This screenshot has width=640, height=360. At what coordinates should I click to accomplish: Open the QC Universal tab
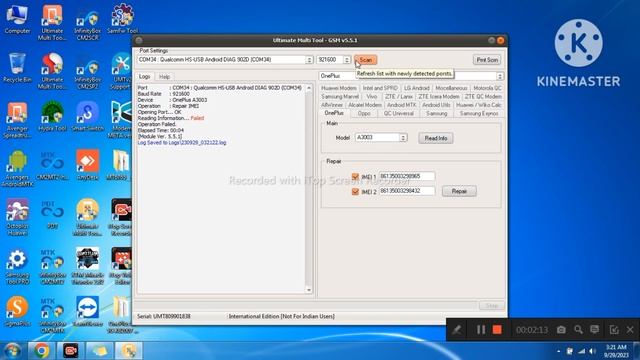click(399, 113)
